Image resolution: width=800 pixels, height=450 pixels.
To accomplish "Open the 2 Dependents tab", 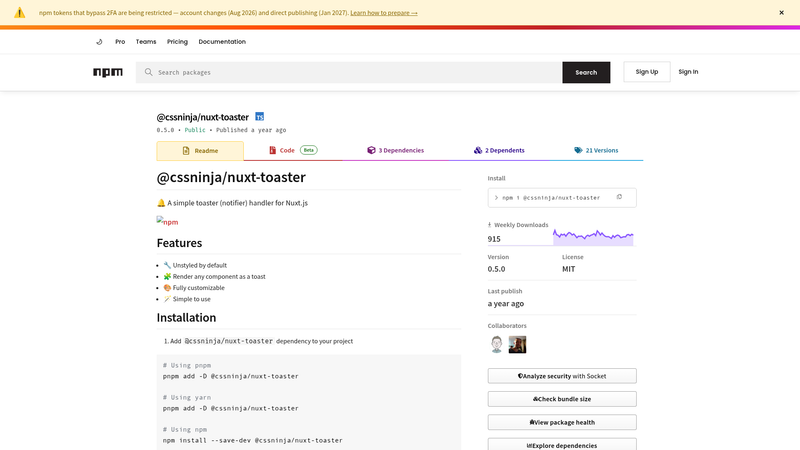I will (x=499, y=151).
